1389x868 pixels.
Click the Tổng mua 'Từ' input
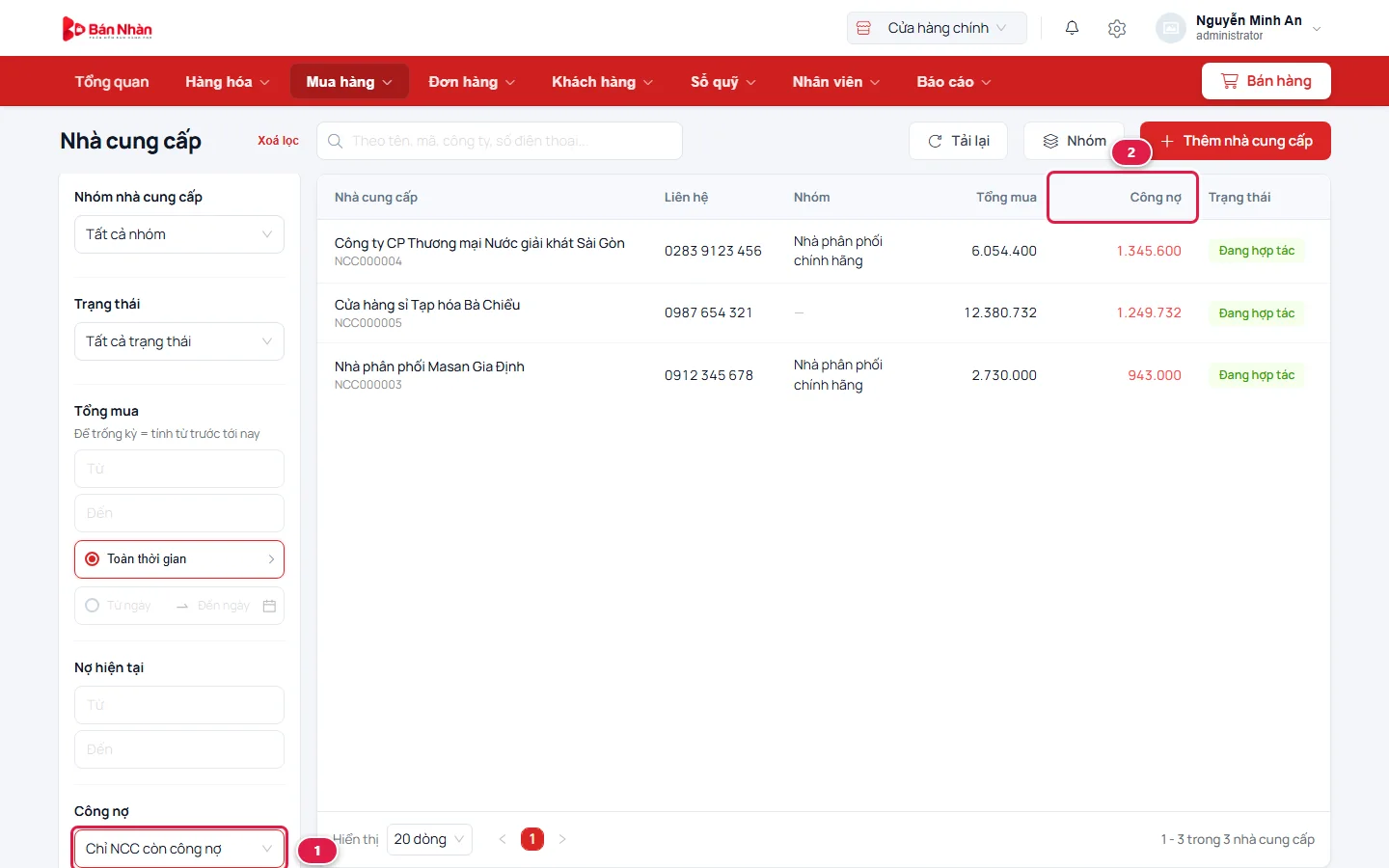[x=179, y=469]
